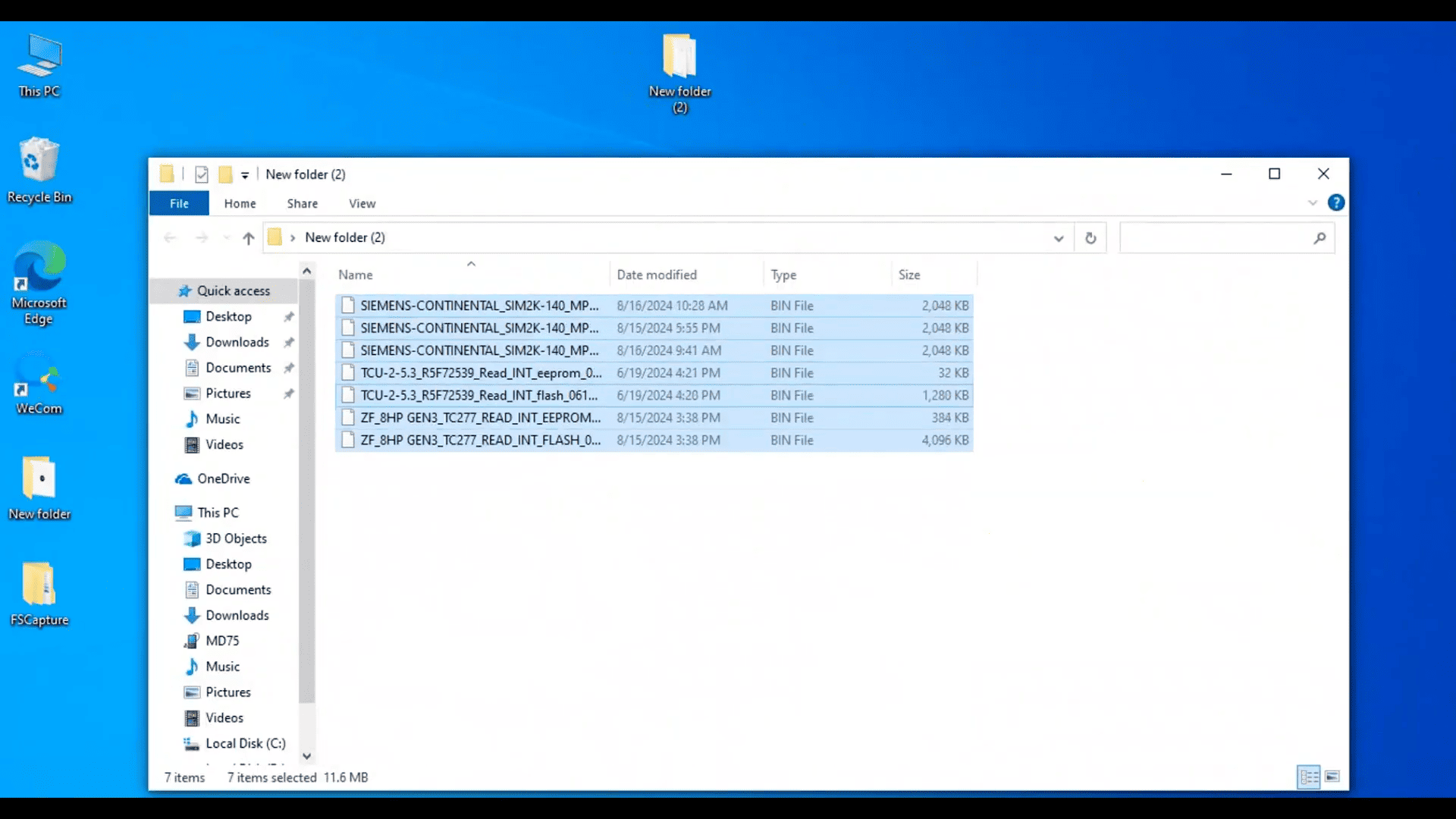Open address bar history dropdown
The width and height of the screenshot is (1456, 819).
click(1059, 238)
